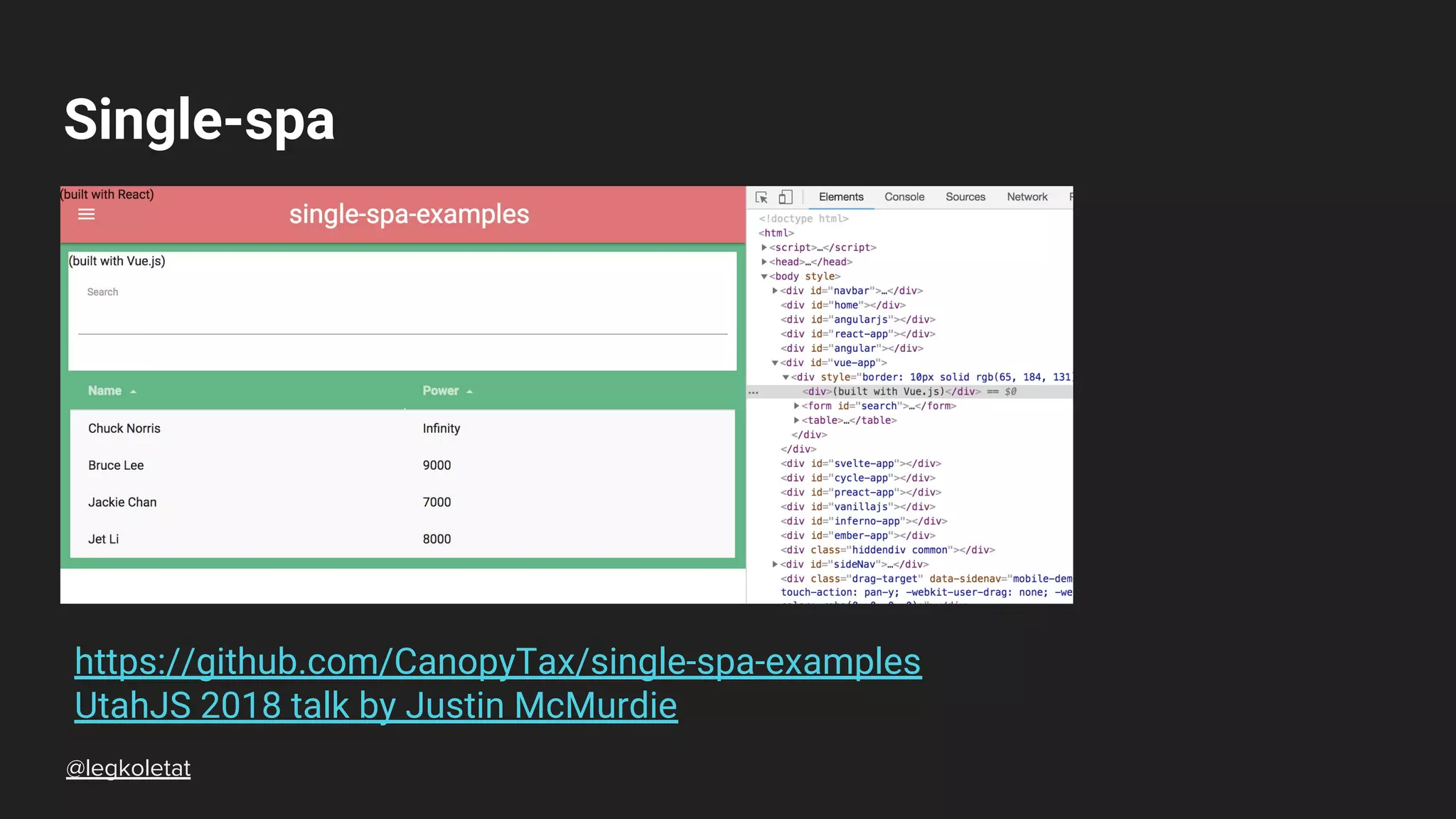
Task: Select the built with Vue.js div node
Action: tap(892, 392)
